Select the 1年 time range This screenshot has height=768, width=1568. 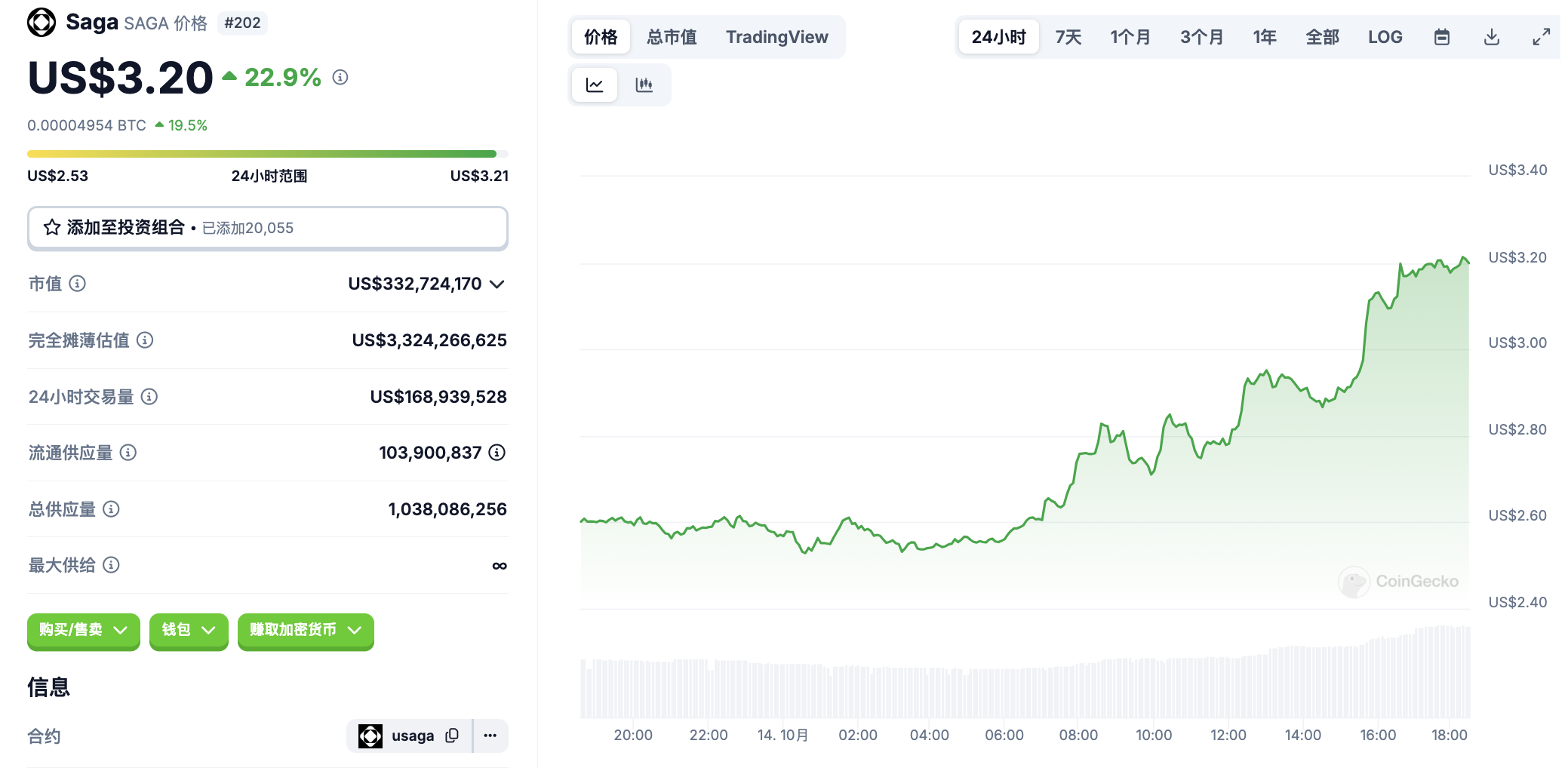click(1264, 37)
